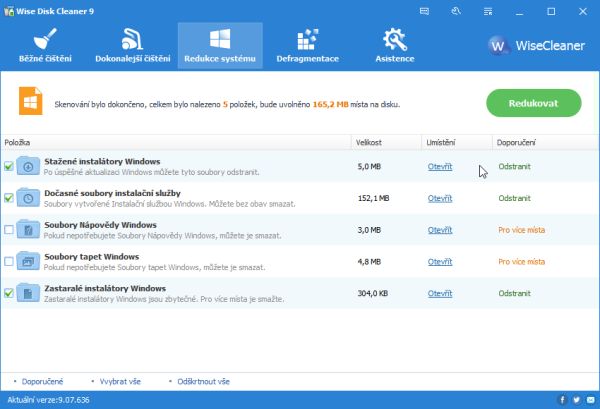The height and width of the screenshot is (409, 600).
Task: Click the Soubory Nápovědy folder icon
Action: 28,230
